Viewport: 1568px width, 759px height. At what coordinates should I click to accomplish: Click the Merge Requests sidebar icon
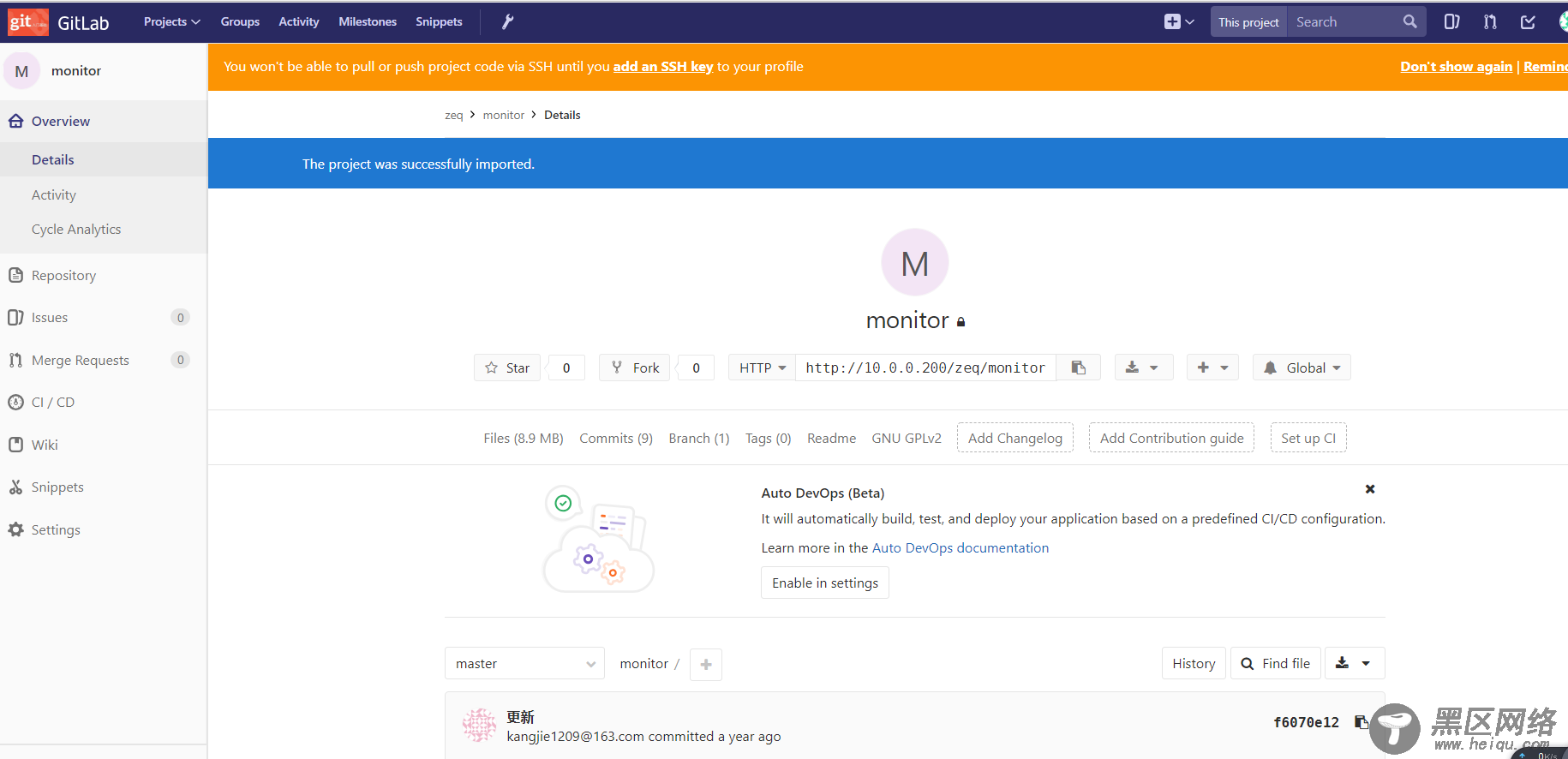click(x=15, y=361)
